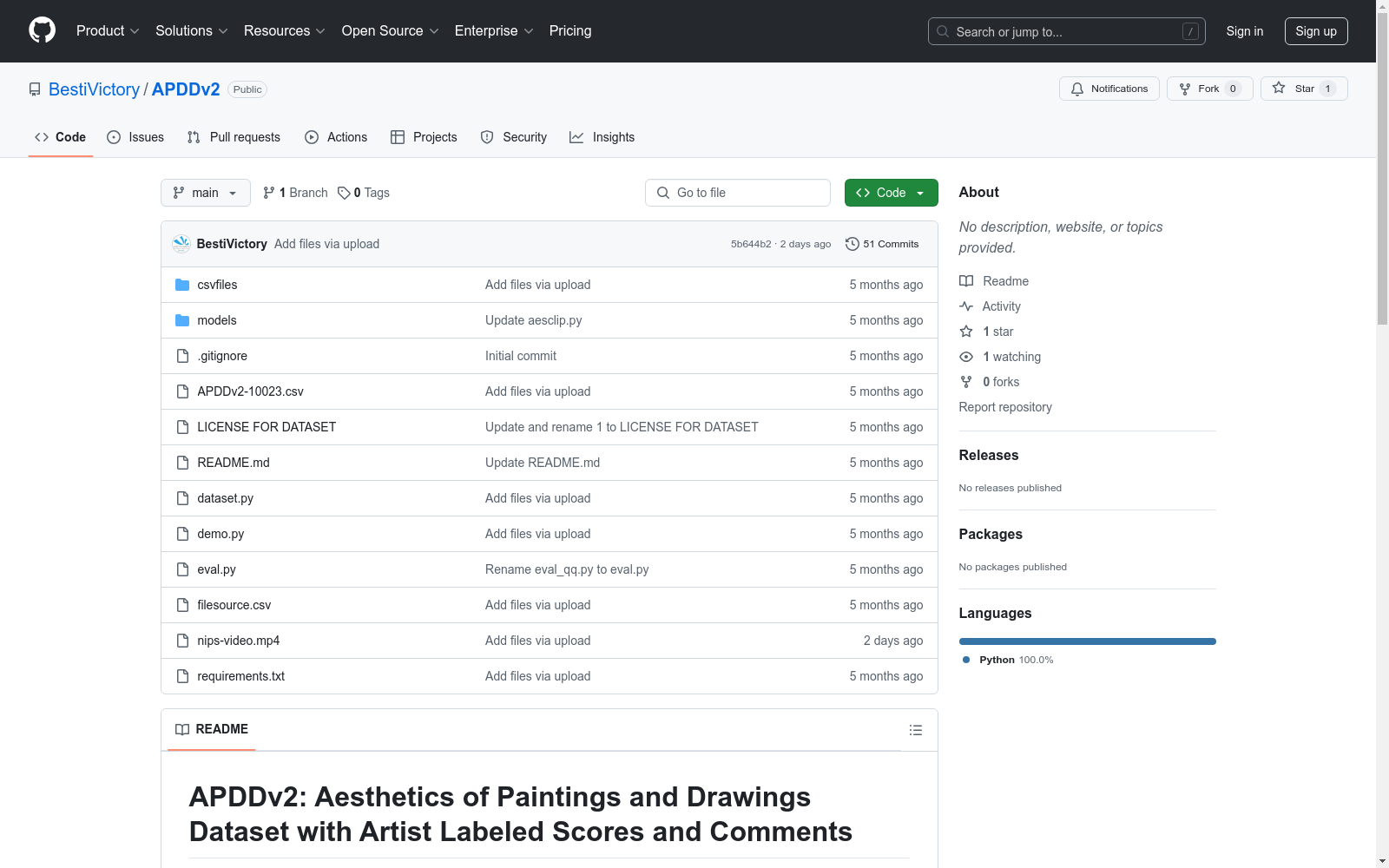Click the Notifications bell button

point(1109,89)
